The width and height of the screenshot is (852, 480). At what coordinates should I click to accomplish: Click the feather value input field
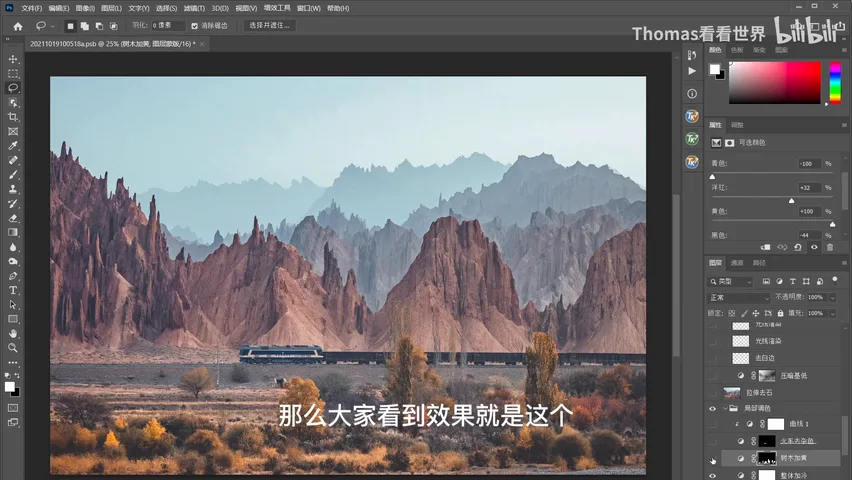pyautogui.click(x=168, y=26)
